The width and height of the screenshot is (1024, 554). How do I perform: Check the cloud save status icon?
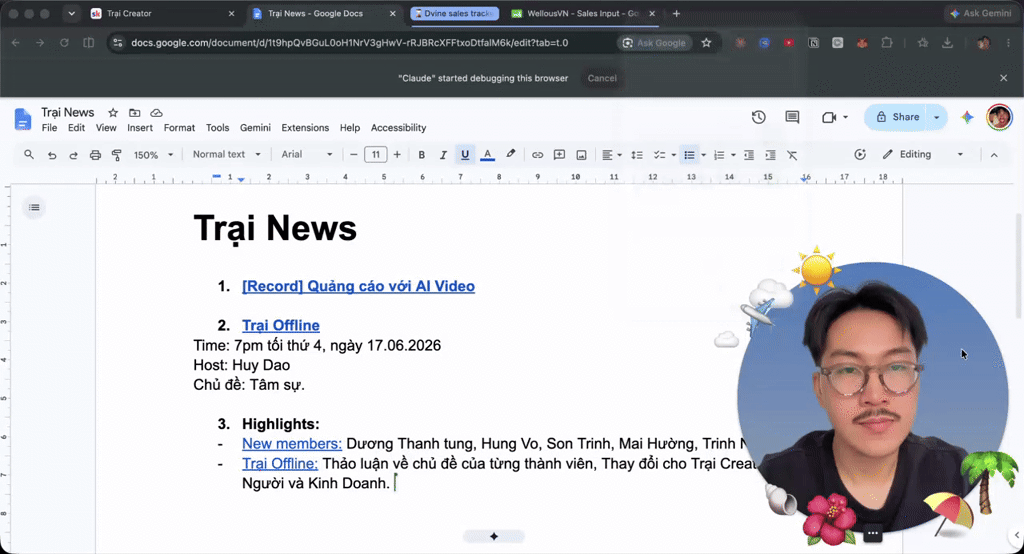pos(156,112)
